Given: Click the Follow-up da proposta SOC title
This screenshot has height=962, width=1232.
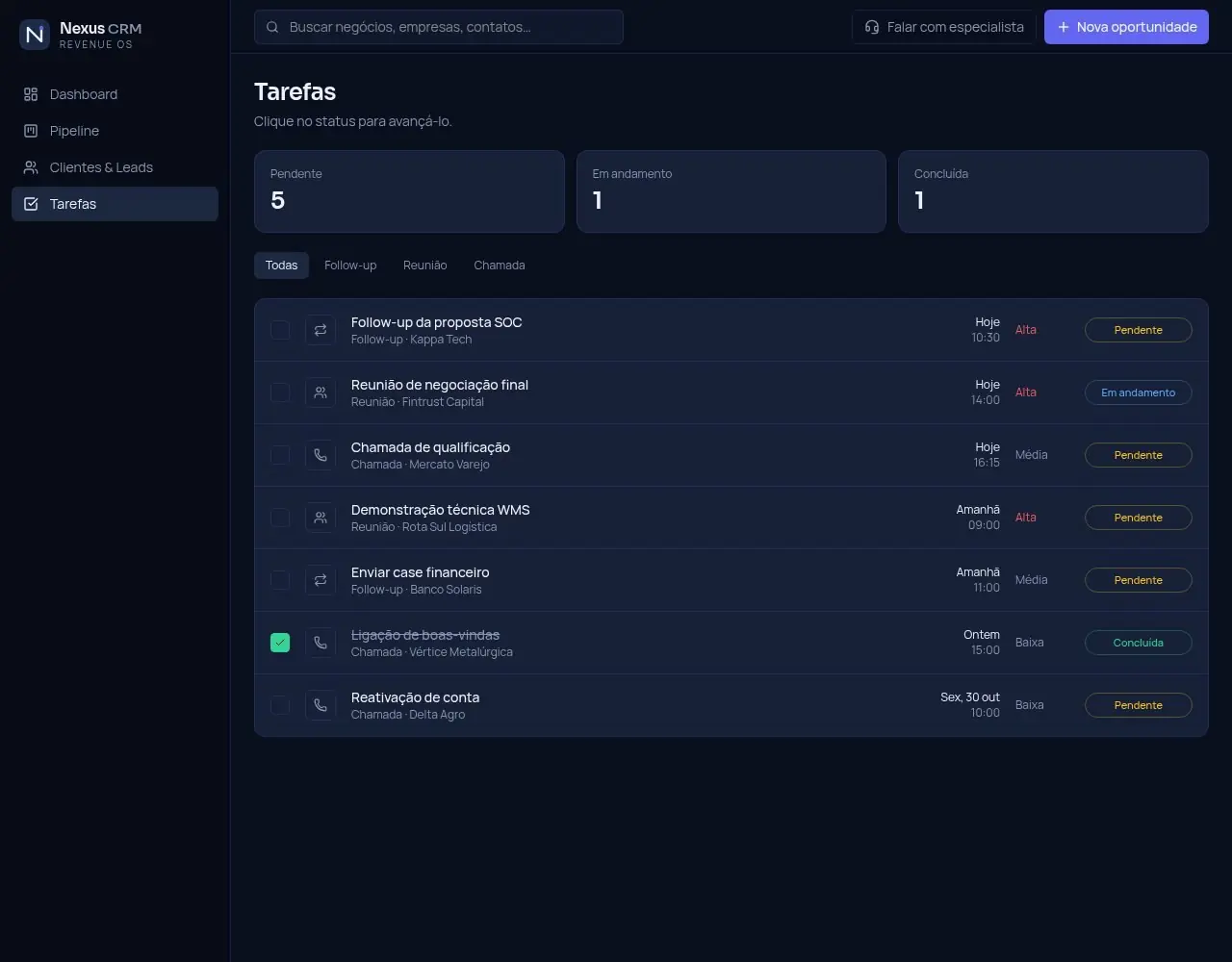Looking at the screenshot, I should [x=437, y=322].
